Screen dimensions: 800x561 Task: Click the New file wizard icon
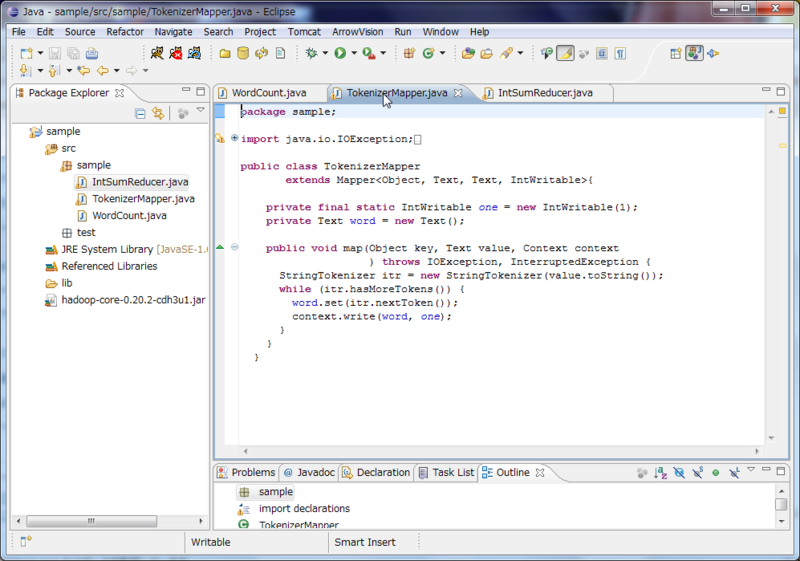click(x=27, y=54)
